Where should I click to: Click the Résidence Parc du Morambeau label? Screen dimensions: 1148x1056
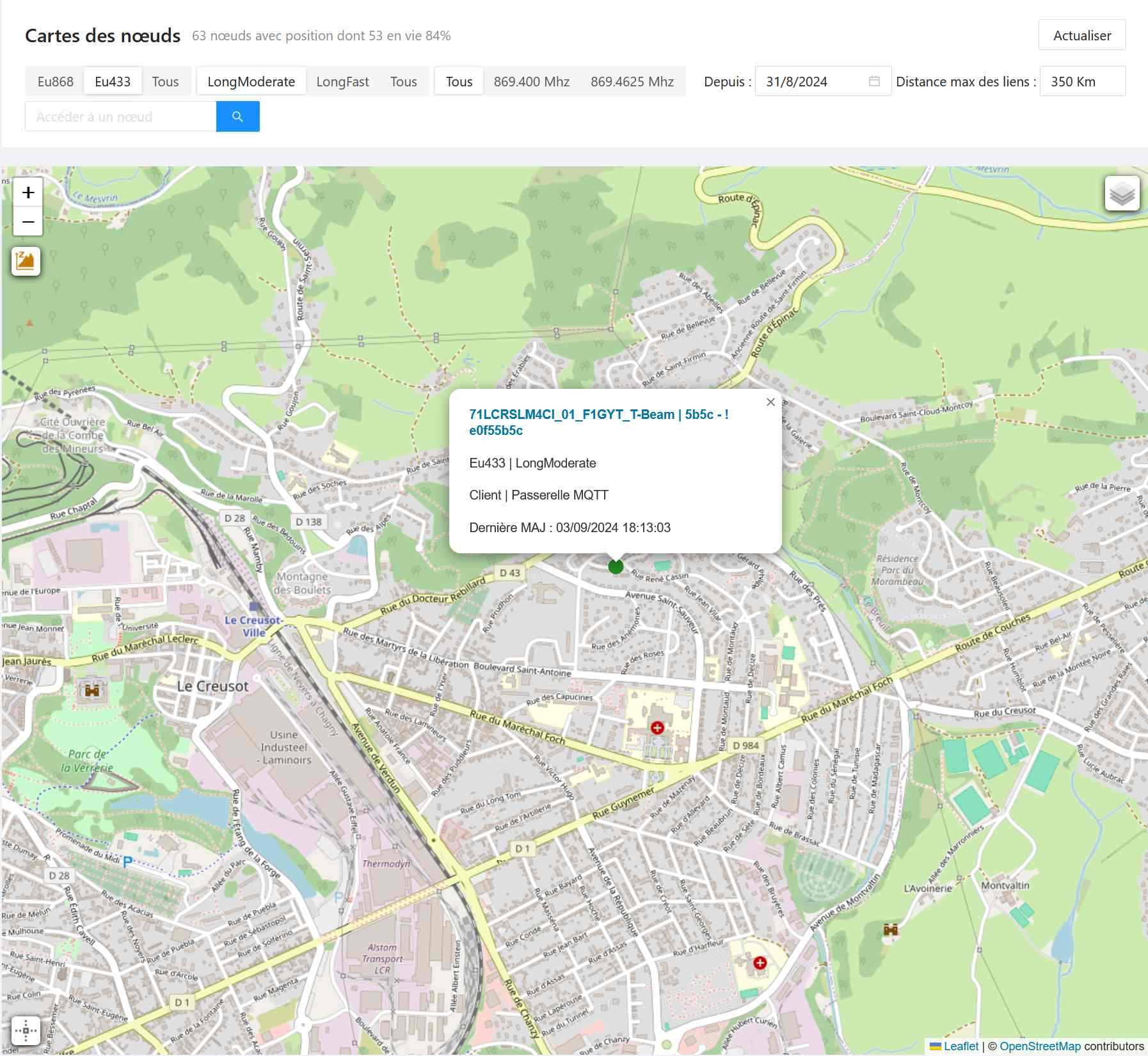pos(897,570)
